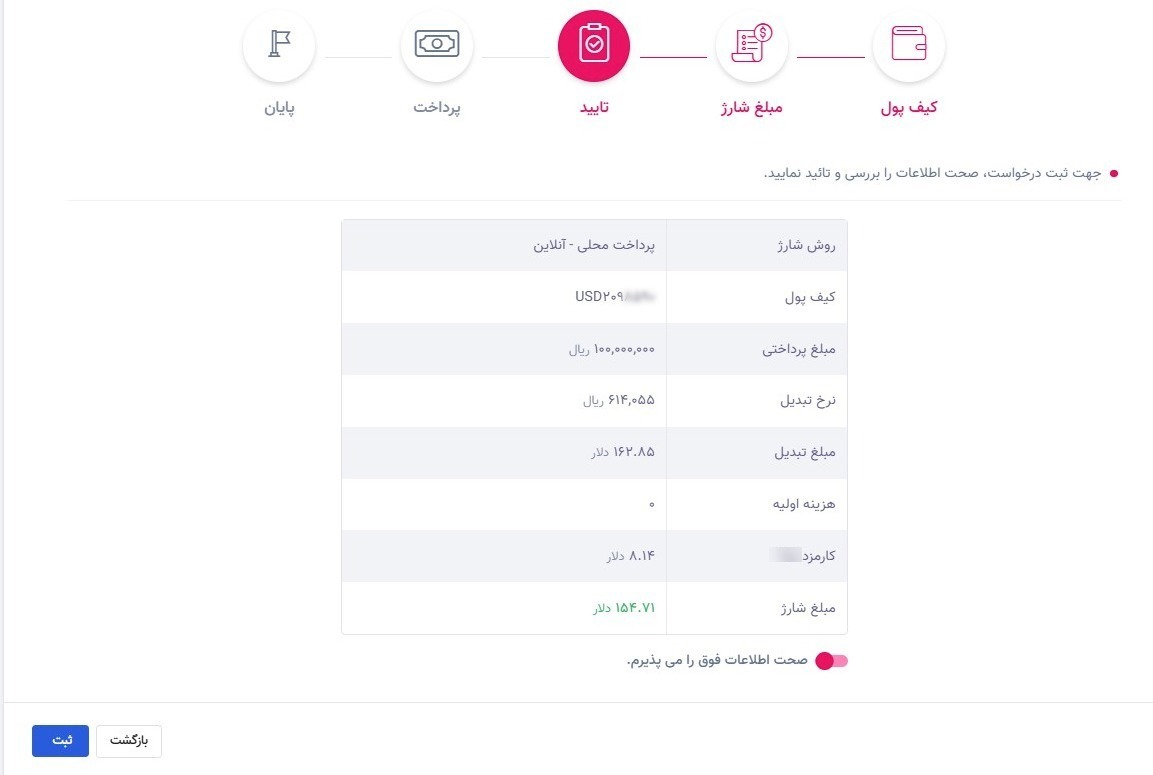
Task: Select the پرداخت step label
Action: 437,107
